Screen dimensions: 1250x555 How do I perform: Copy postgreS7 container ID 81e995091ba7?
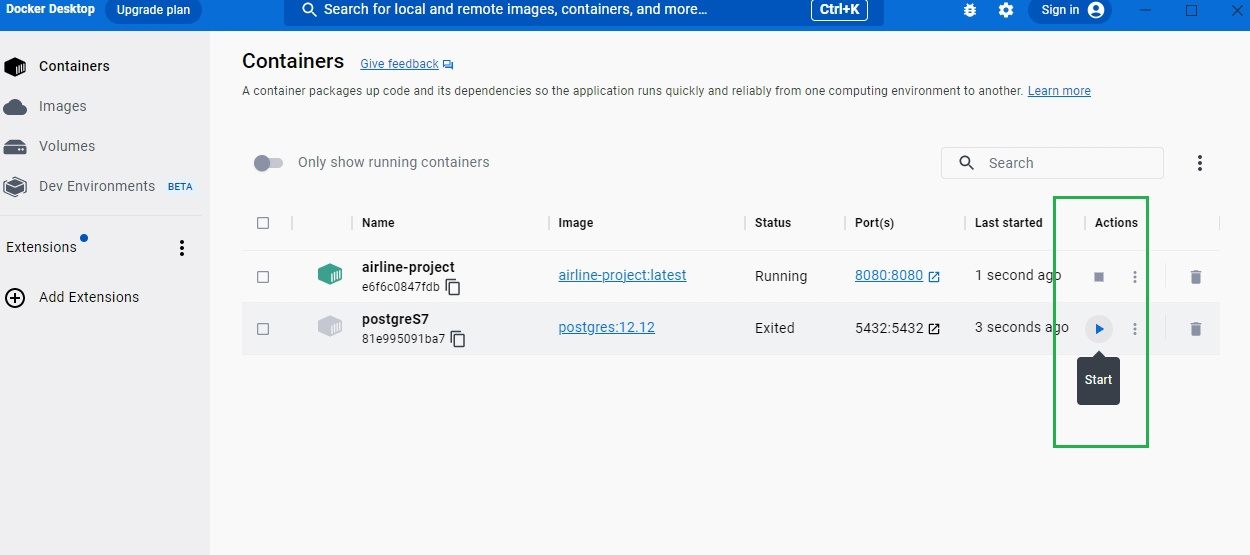pyautogui.click(x=458, y=339)
